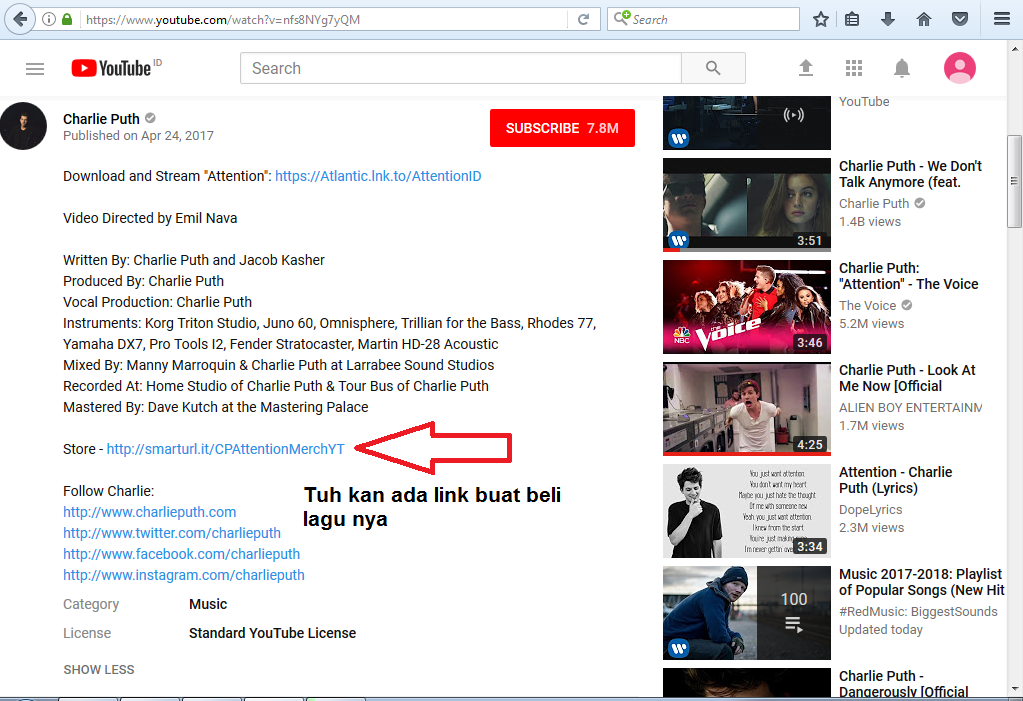
Task: Click the YouTube search input field
Action: point(461,68)
